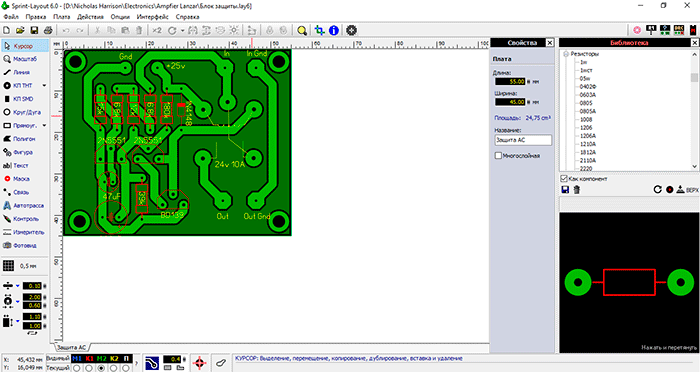Open the rotate angle dropdown arrow
The width and height of the screenshot is (700, 372).
click(182, 30)
